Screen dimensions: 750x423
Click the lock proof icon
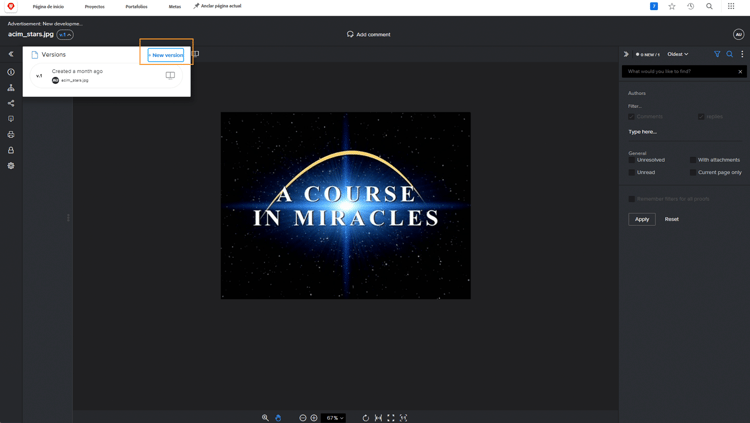pyautogui.click(x=11, y=150)
